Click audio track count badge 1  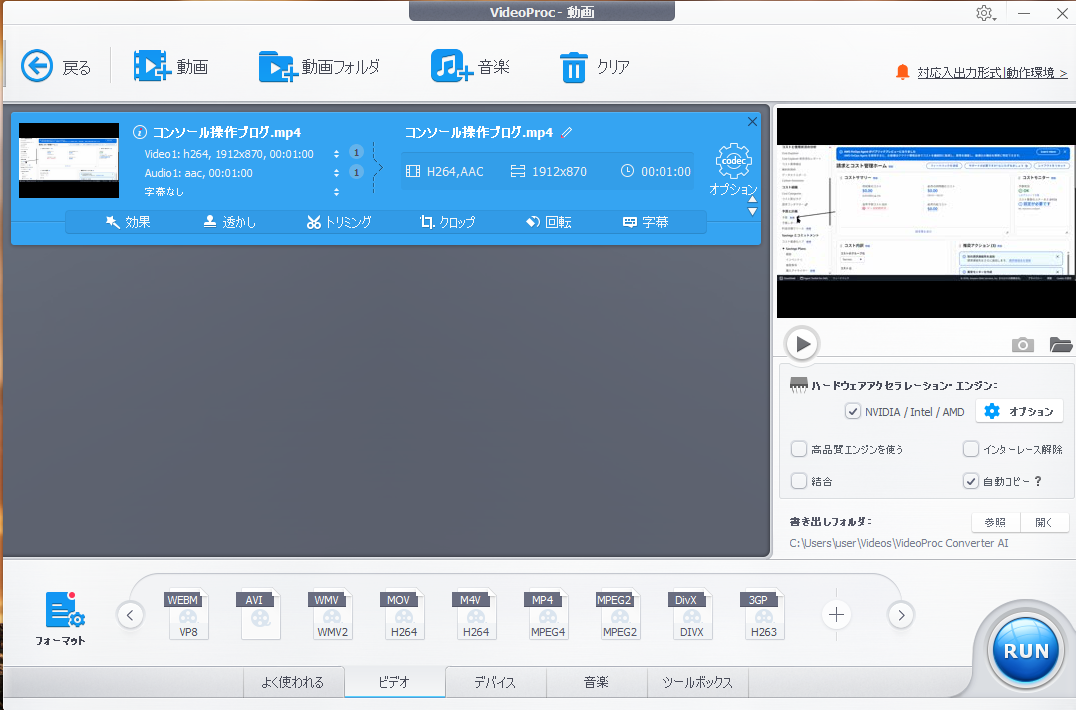[x=356, y=171]
